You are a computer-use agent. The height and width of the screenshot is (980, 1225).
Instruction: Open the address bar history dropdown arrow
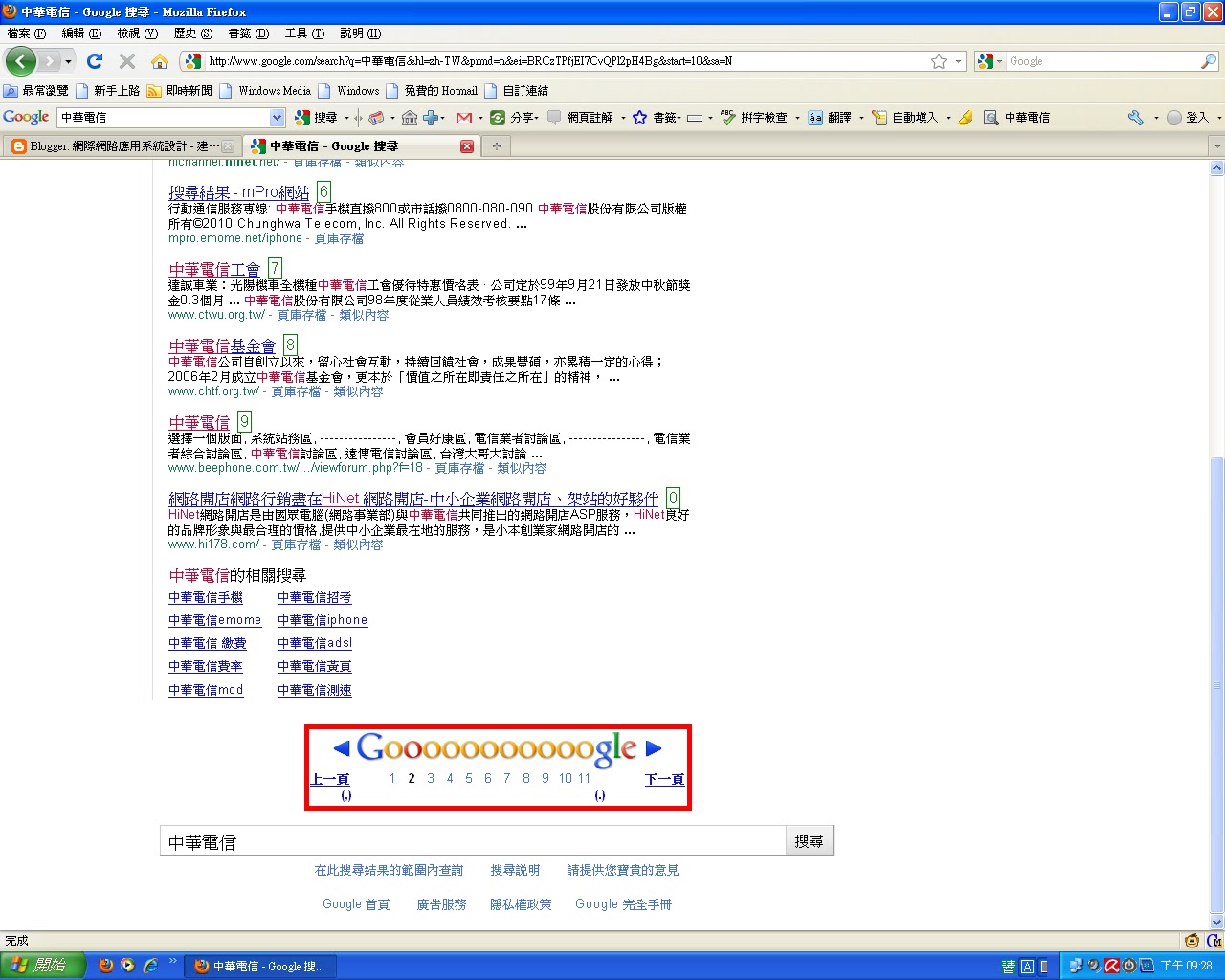pos(958,61)
